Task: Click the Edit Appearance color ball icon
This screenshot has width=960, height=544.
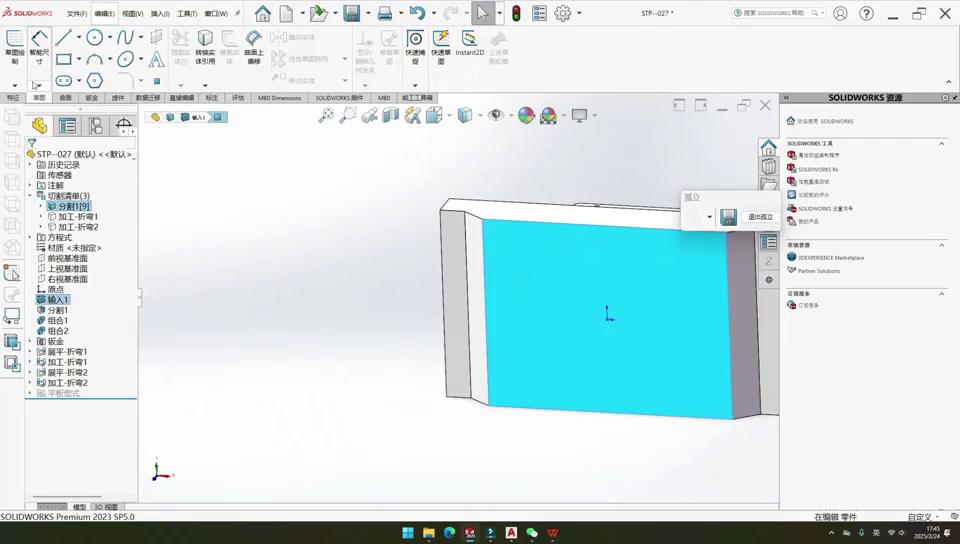Action: [526, 116]
